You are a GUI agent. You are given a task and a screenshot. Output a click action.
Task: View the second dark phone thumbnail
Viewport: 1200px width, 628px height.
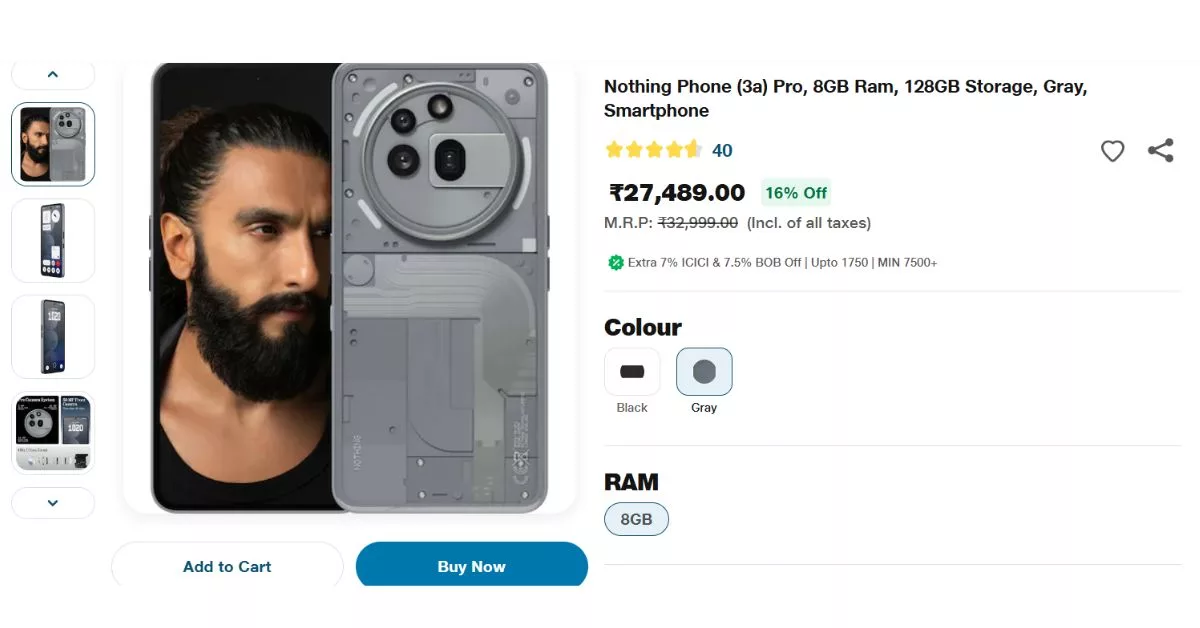pyautogui.click(x=53, y=240)
